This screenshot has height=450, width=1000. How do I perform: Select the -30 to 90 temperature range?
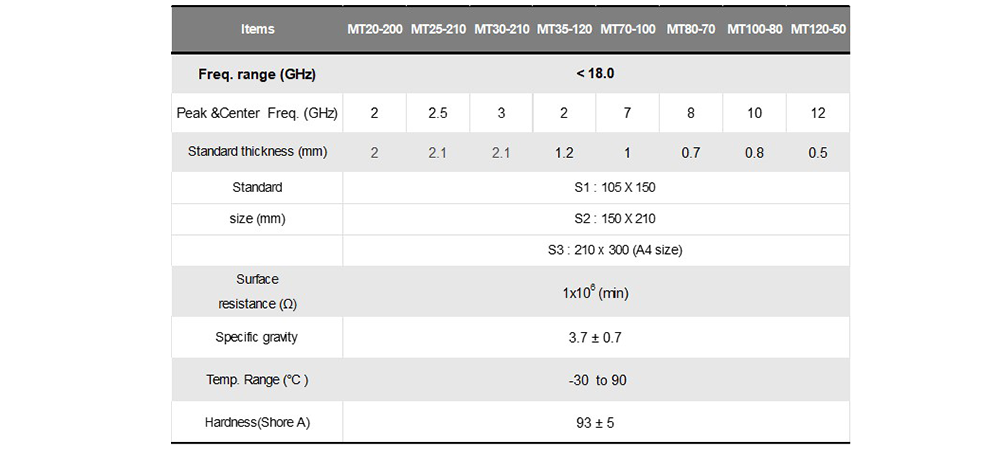595,380
